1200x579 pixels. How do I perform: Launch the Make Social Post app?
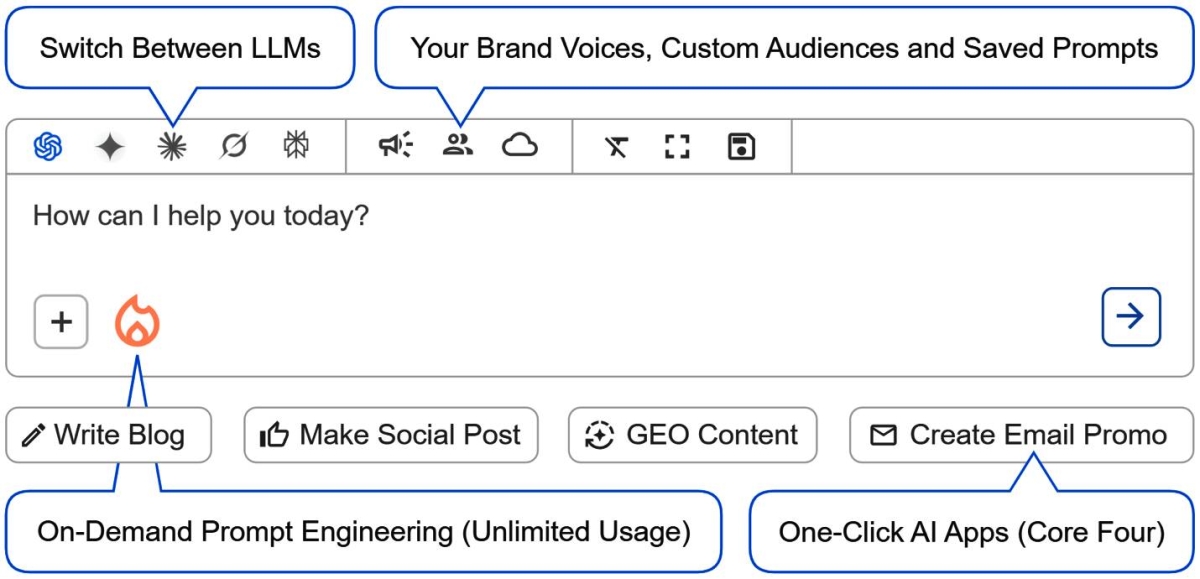point(391,435)
